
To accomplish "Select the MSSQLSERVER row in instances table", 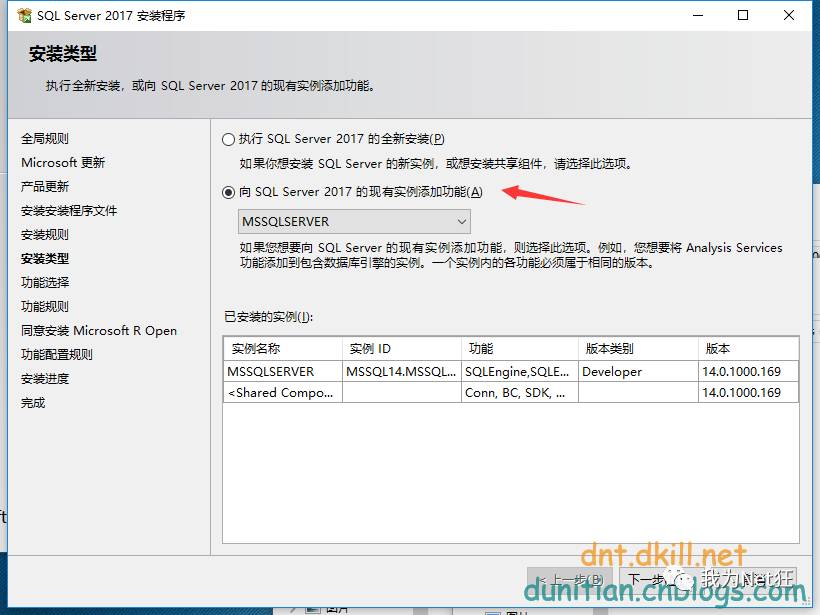I will pyautogui.click(x=511, y=371).
